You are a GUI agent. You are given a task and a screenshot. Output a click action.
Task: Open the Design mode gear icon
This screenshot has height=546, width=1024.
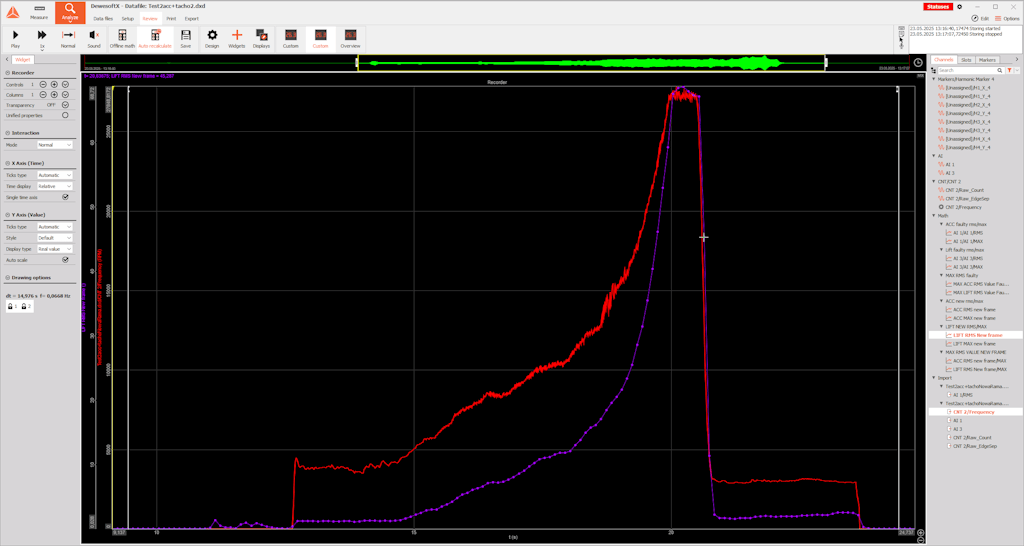pos(212,38)
